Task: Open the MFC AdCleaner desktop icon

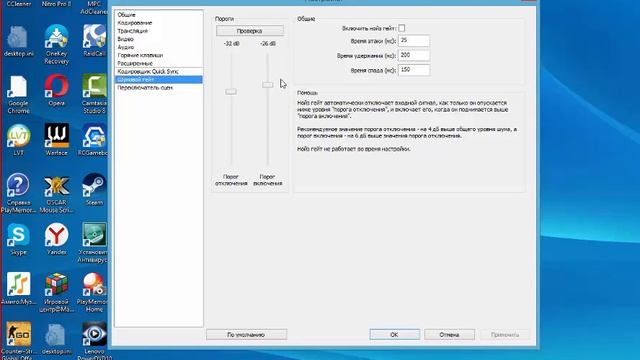Action: pyautogui.click(x=94, y=7)
